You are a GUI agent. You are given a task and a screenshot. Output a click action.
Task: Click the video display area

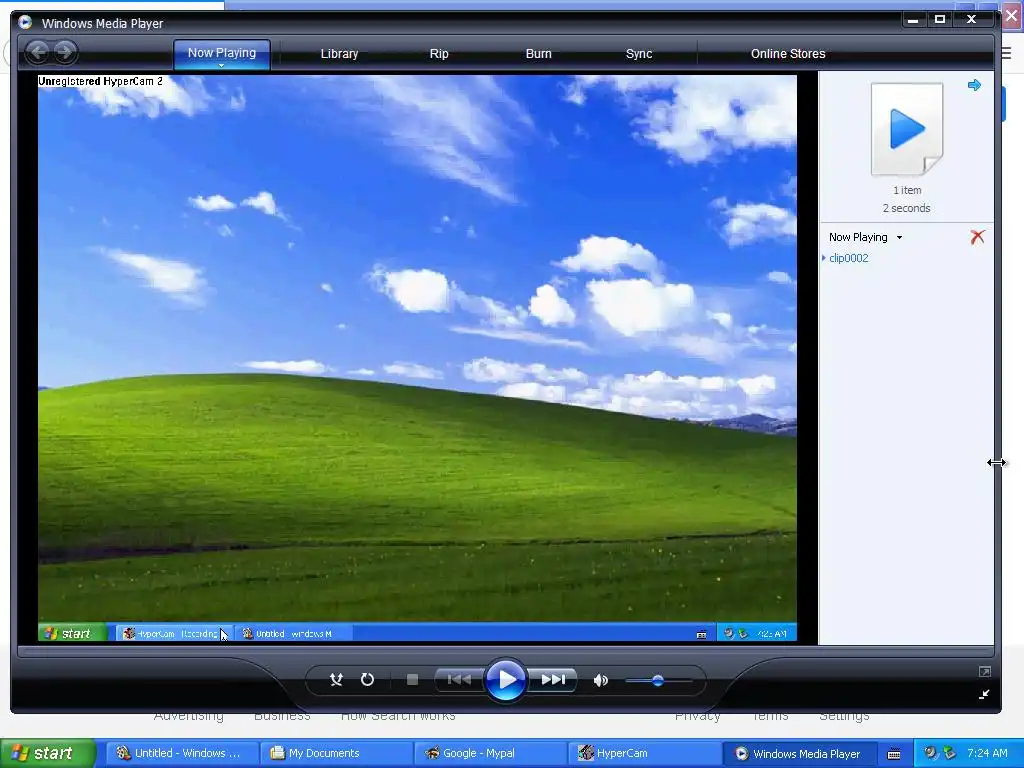point(417,358)
